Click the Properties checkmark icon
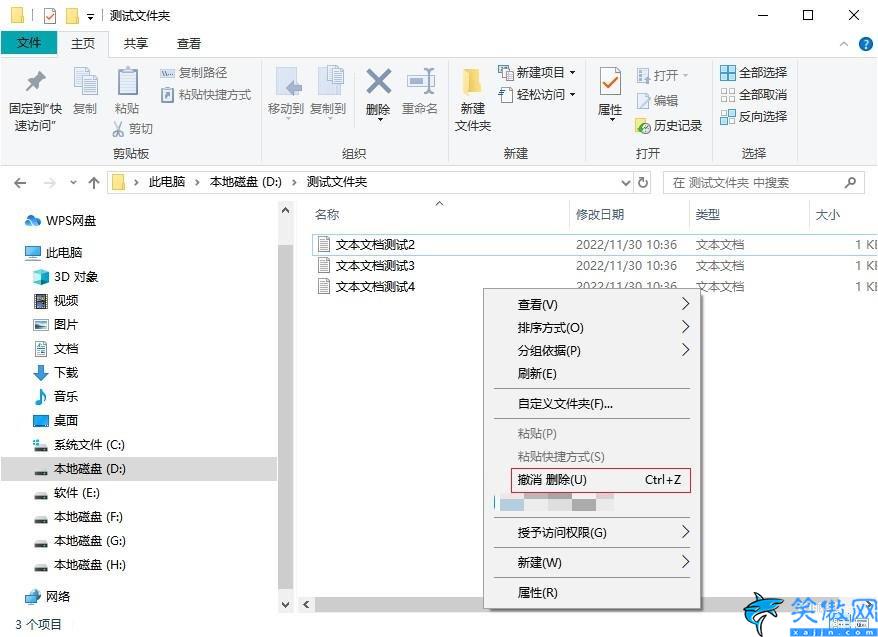The image size is (878, 637). [610, 82]
